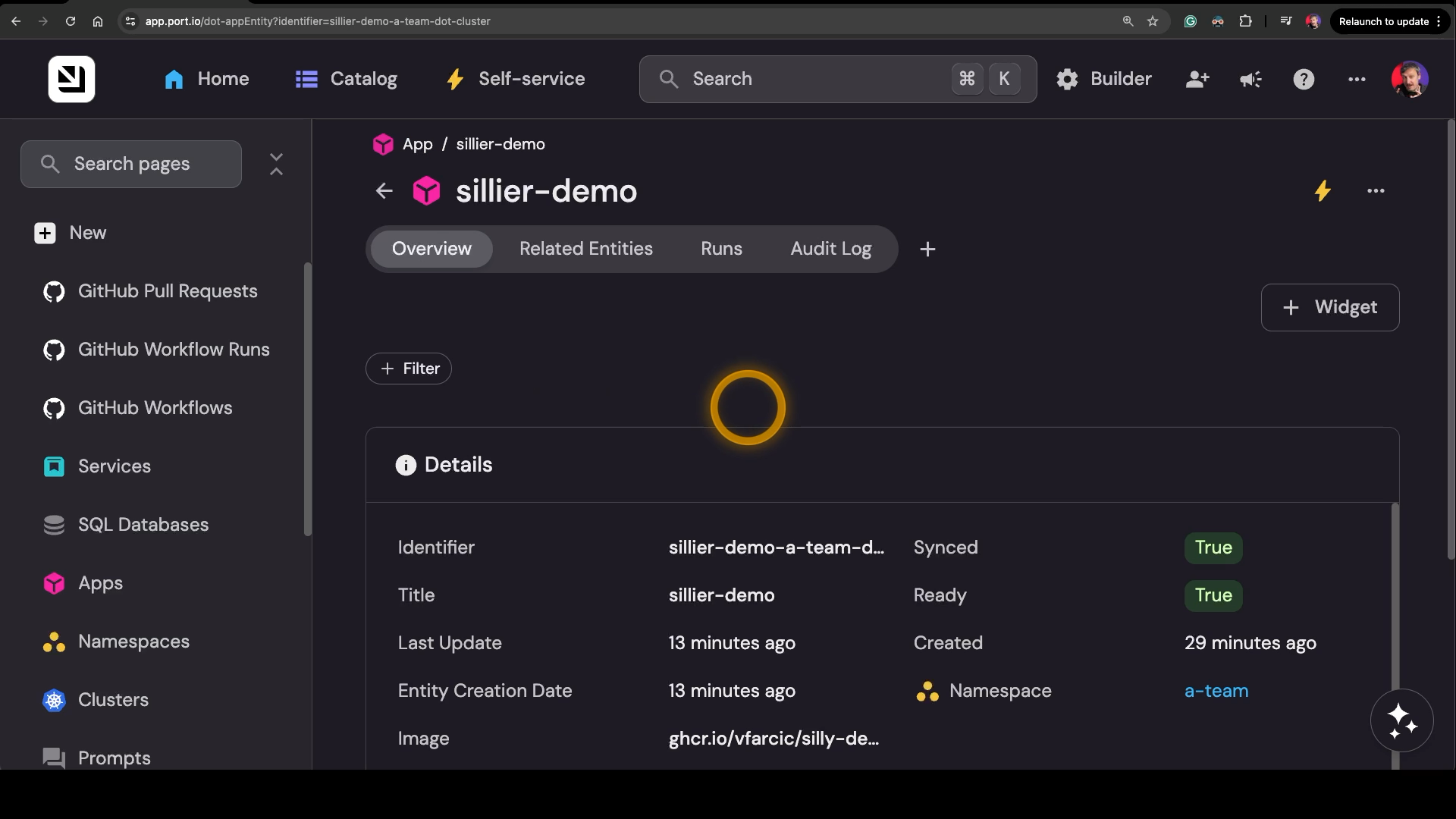This screenshot has height=819, width=1456.
Task: Focus the Search pages field
Action: [x=131, y=164]
